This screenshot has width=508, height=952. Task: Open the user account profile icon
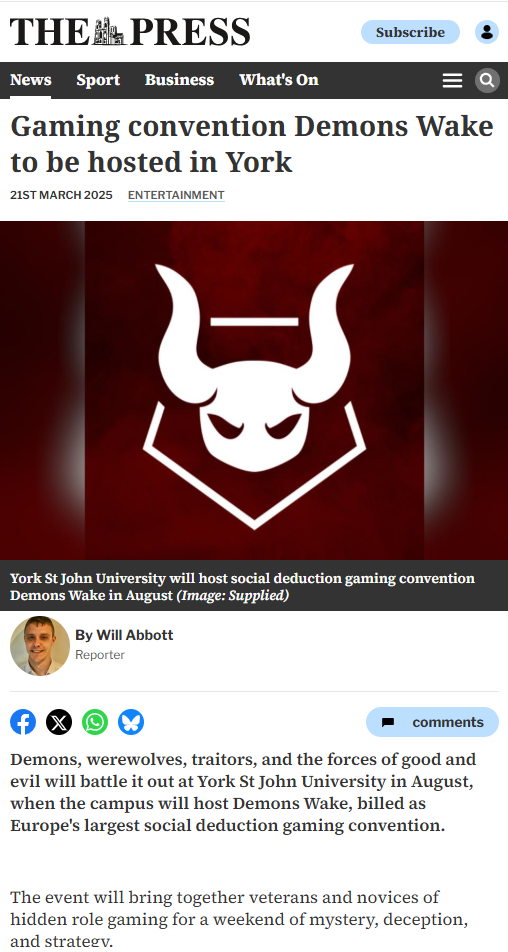tap(487, 32)
